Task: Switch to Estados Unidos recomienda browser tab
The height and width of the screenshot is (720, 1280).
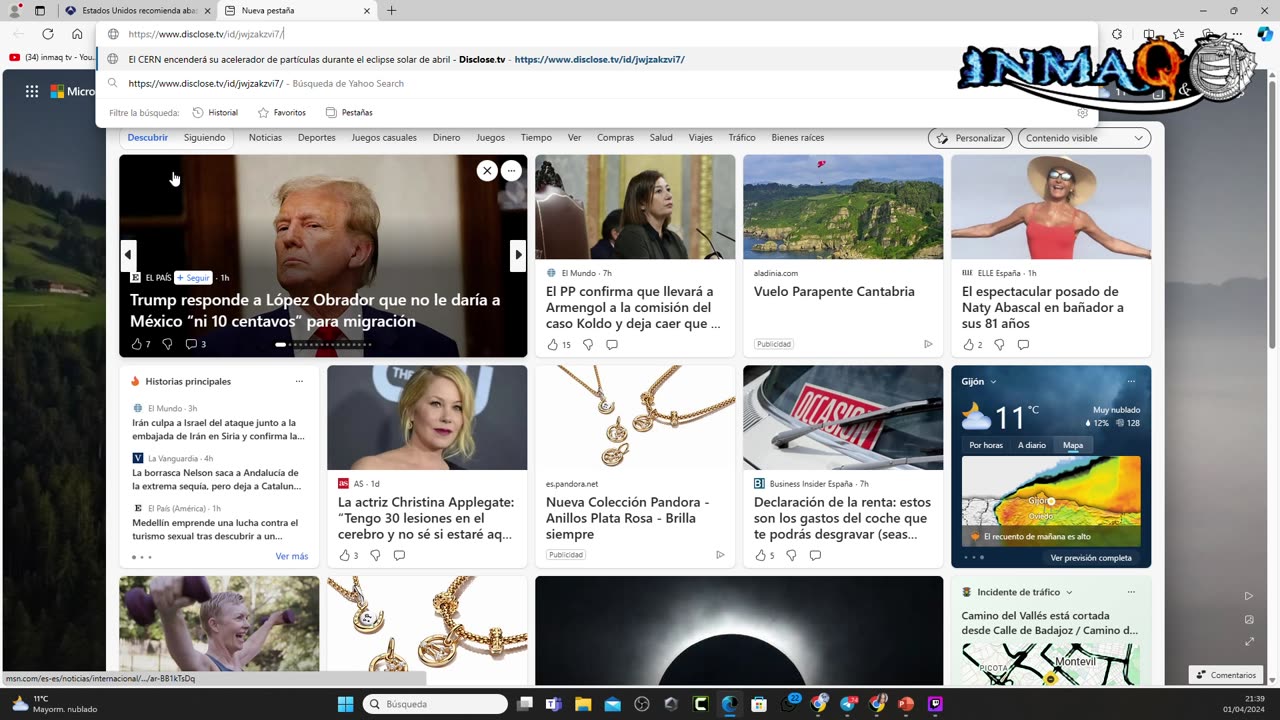Action: click(x=139, y=11)
